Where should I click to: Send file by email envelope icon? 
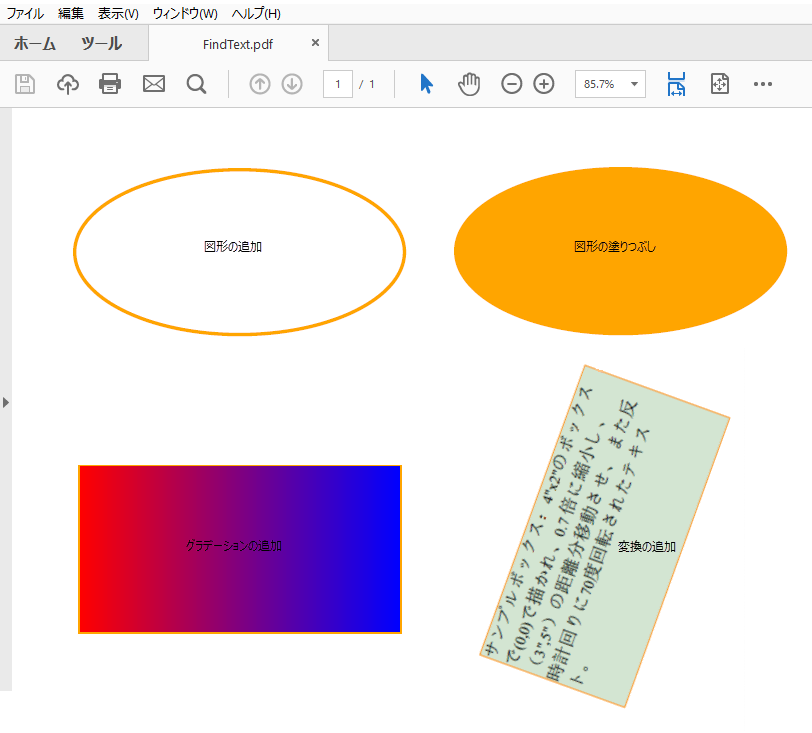tap(154, 84)
